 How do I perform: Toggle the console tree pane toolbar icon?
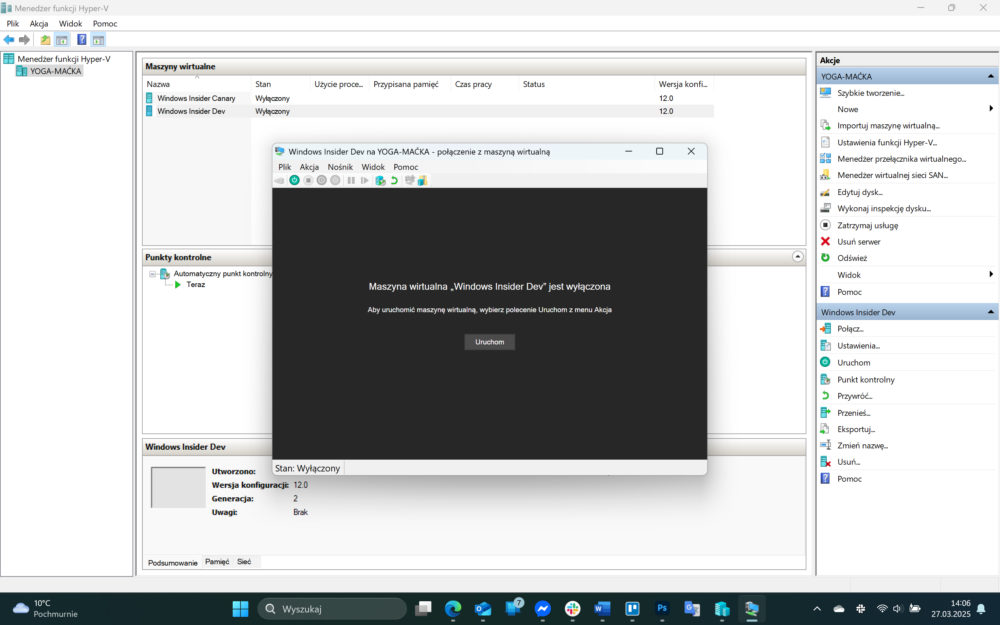[62, 40]
